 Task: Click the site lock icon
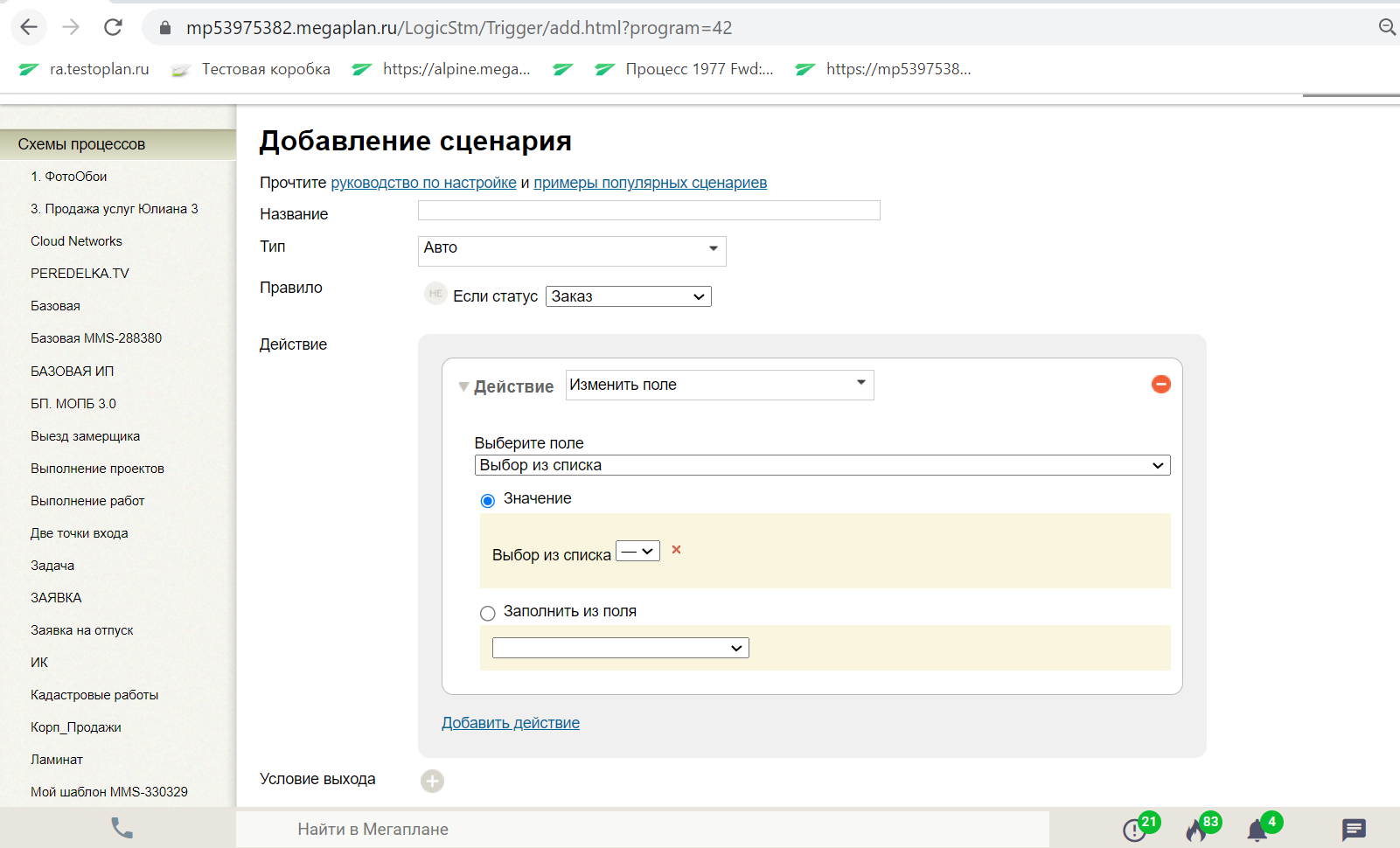(x=165, y=28)
